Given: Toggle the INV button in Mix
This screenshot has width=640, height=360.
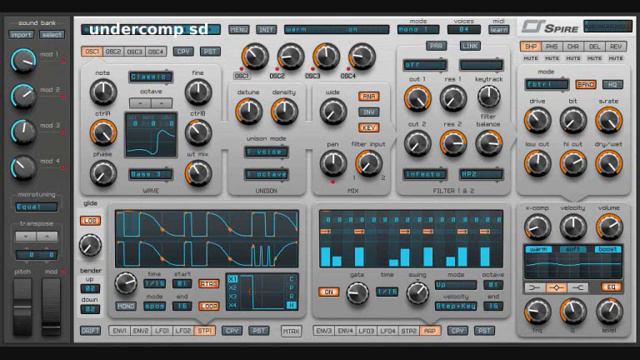Looking at the screenshot, I should point(369,112).
